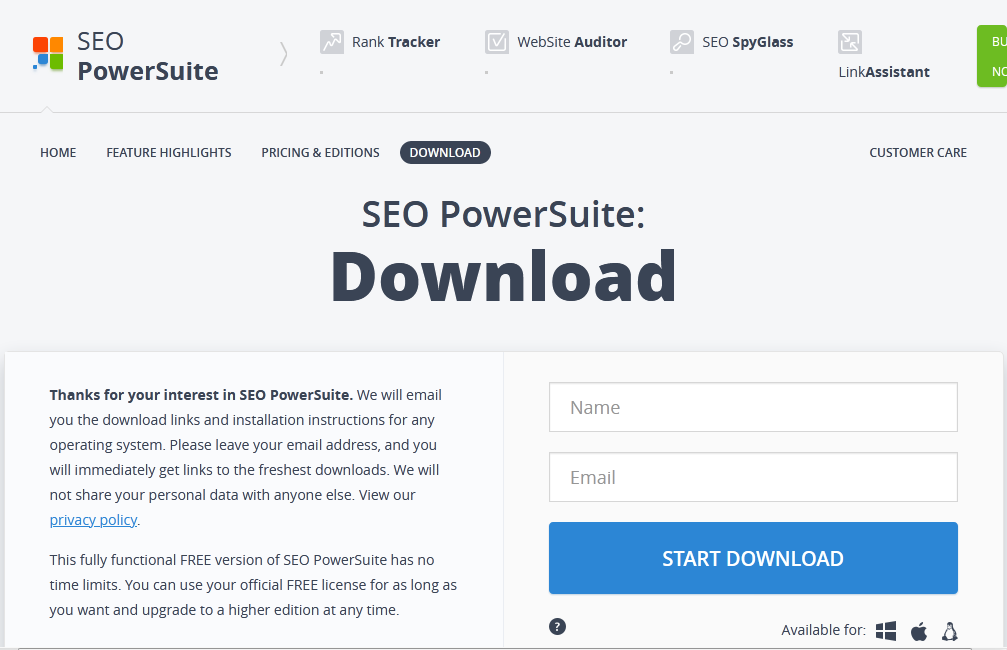This screenshot has width=1007, height=650.
Task: Click the Apple macOS platform icon
Action: coord(919,631)
